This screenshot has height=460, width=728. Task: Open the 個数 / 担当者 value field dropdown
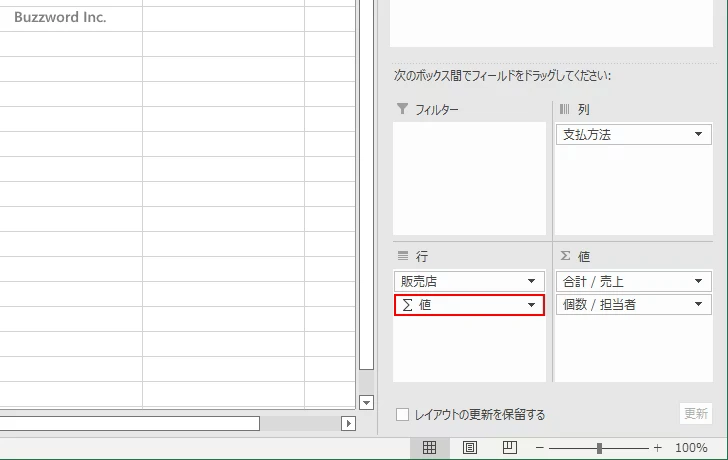pyautogui.click(x=698, y=305)
